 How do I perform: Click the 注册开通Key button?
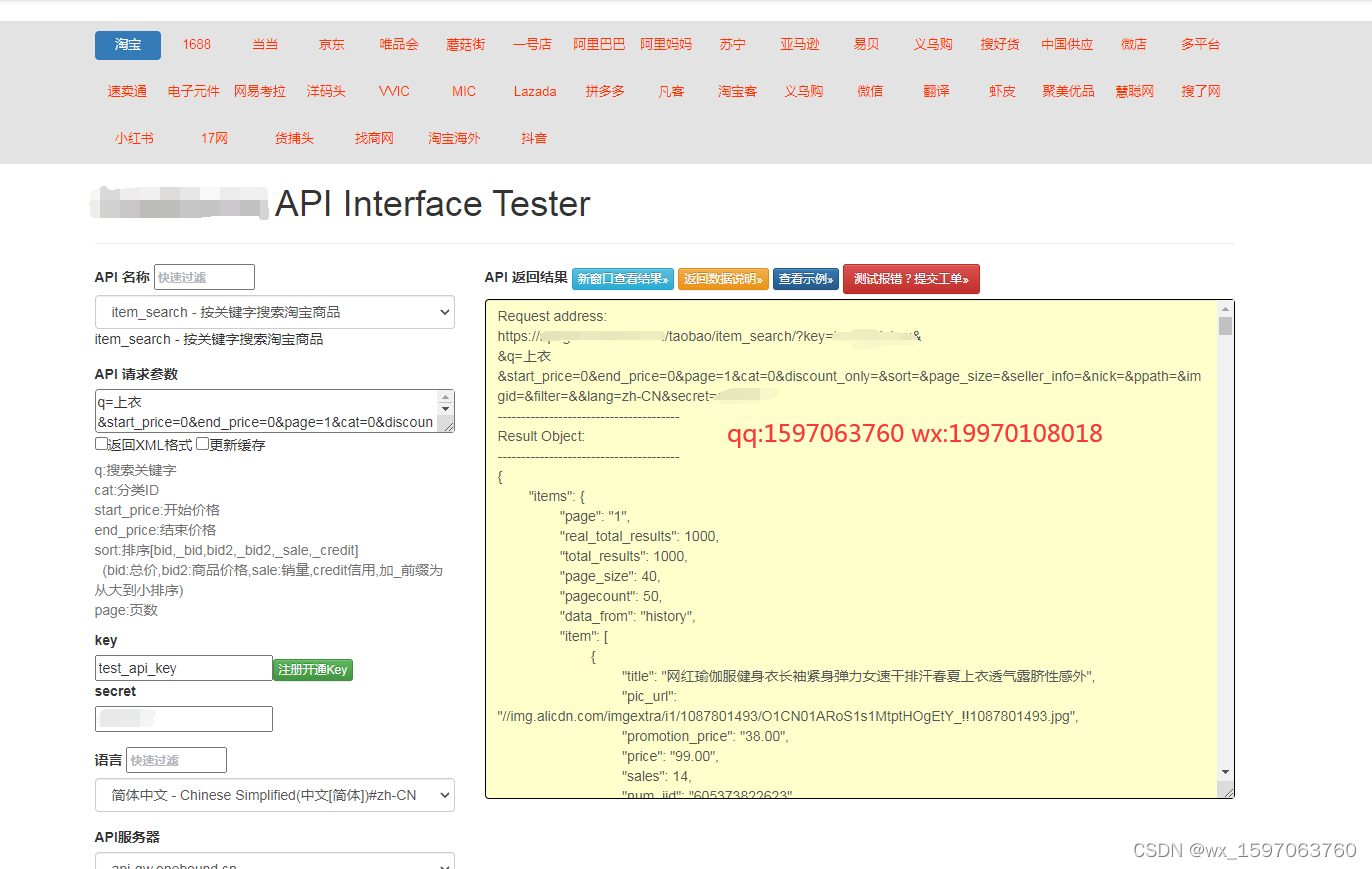coord(313,669)
